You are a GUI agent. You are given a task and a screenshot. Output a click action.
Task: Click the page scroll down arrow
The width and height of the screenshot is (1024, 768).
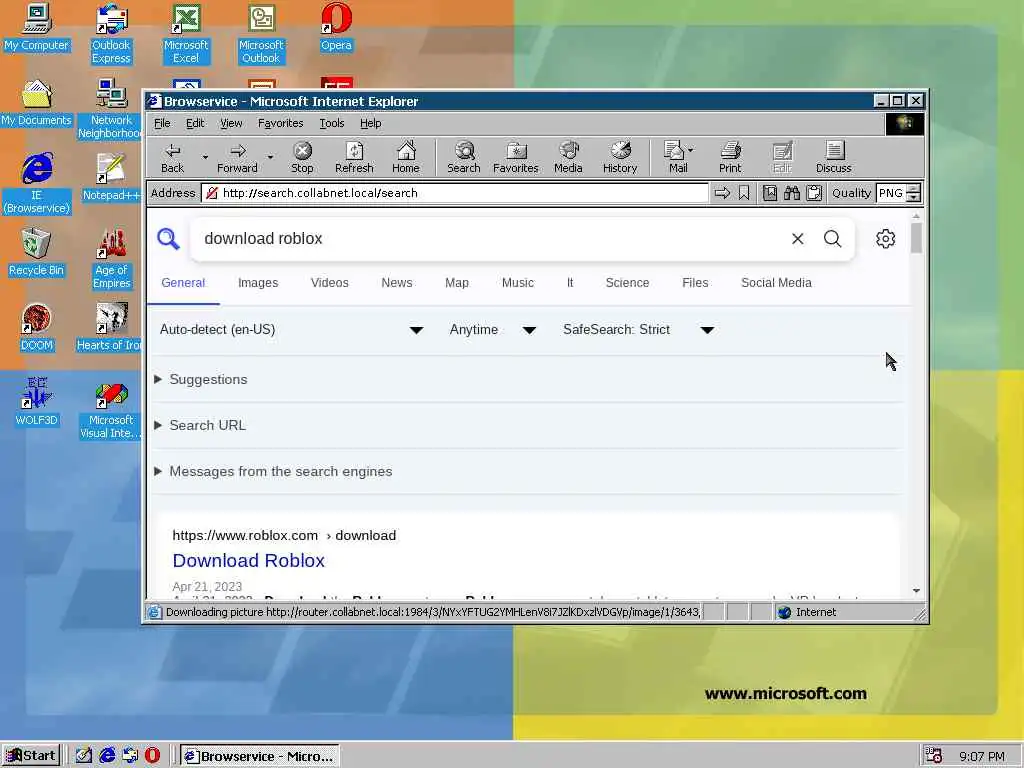[x=916, y=590]
